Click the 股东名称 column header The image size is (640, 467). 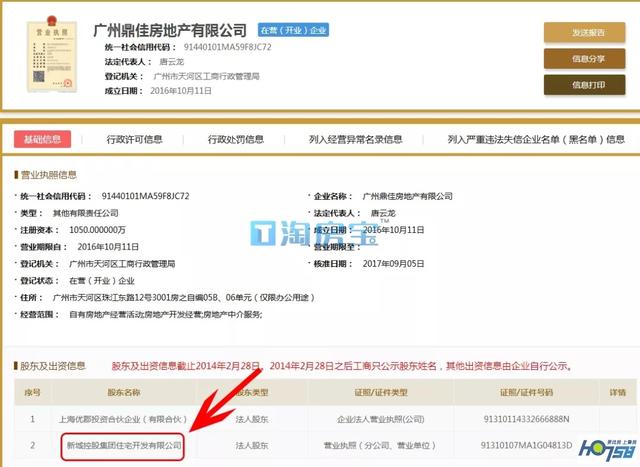pyautogui.click(x=118, y=393)
